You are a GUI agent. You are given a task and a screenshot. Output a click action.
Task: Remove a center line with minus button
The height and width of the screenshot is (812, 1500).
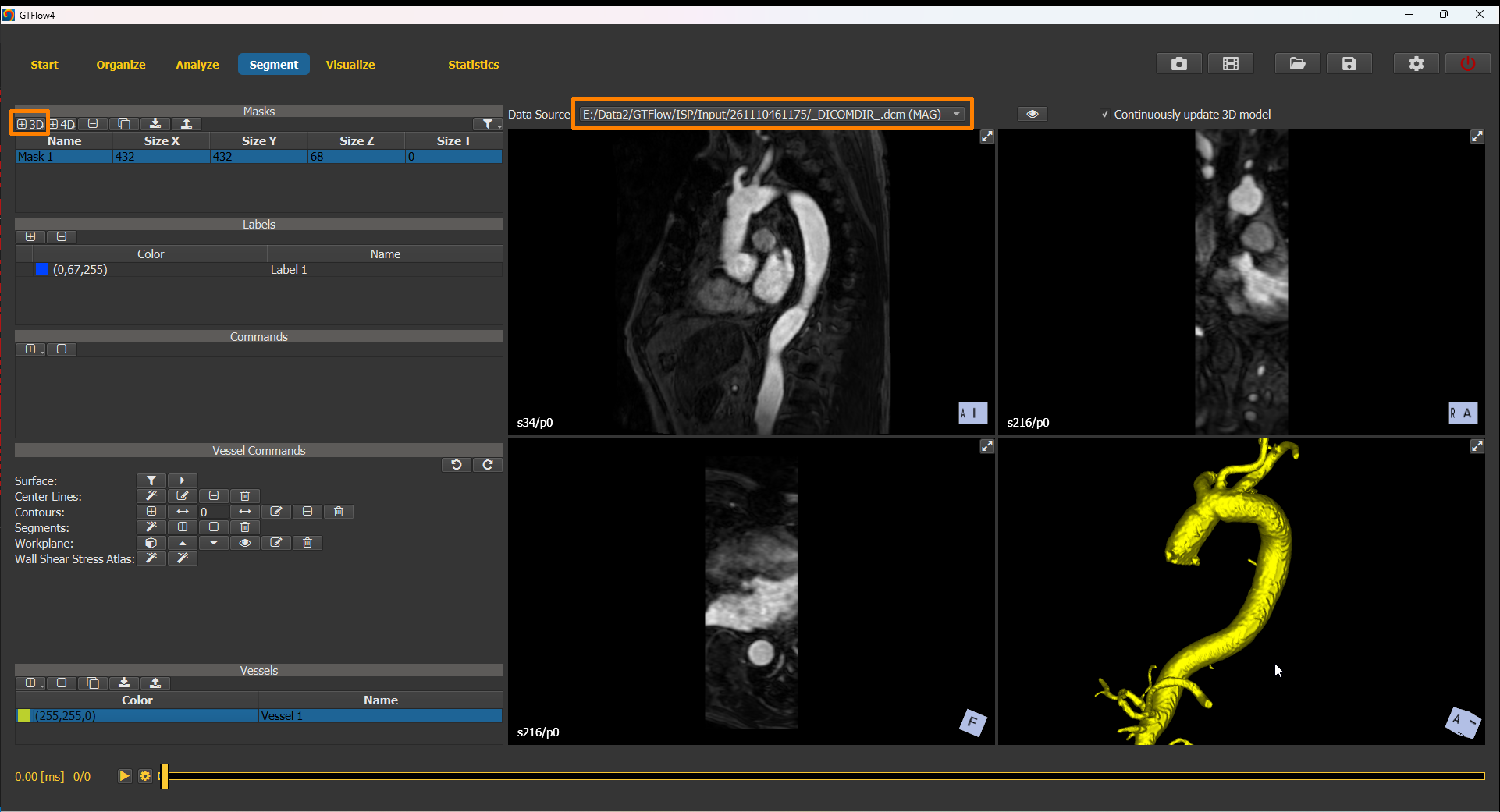(x=214, y=496)
